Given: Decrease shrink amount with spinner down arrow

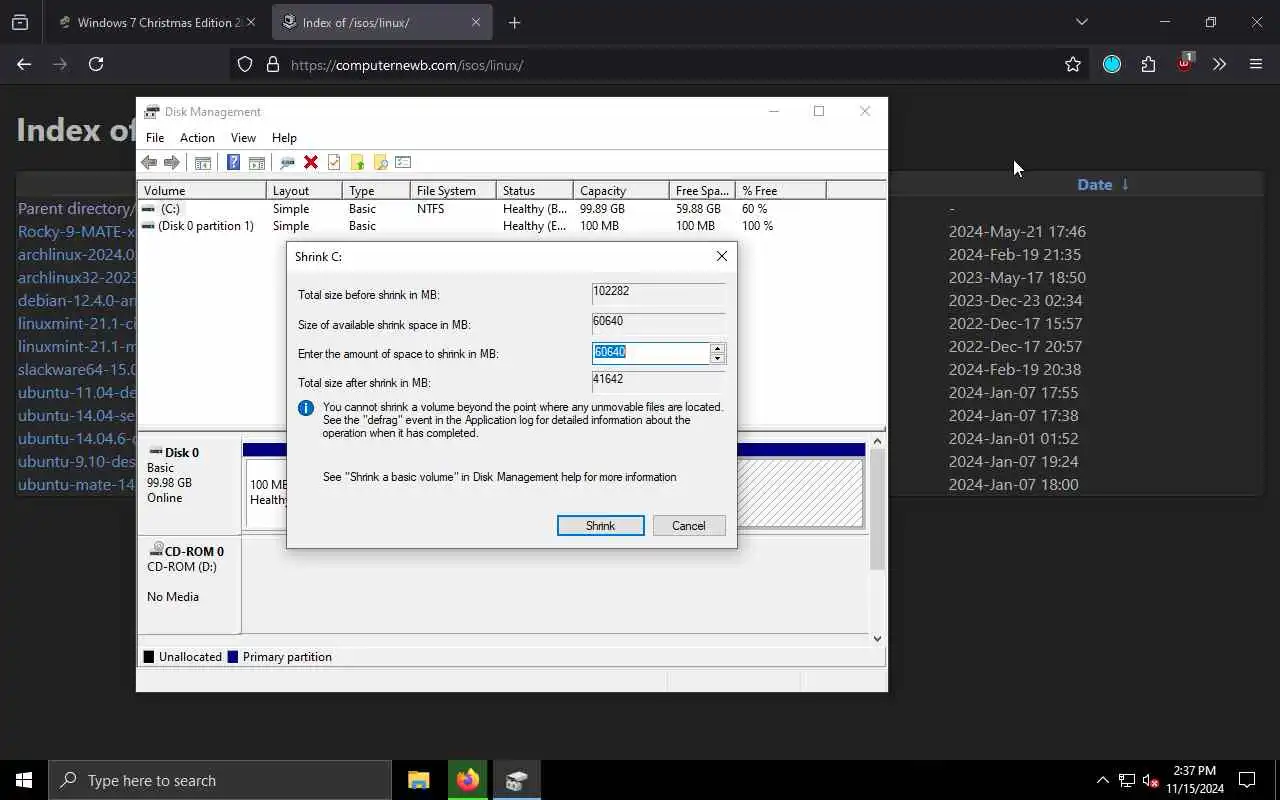Looking at the screenshot, I should (x=717, y=358).
